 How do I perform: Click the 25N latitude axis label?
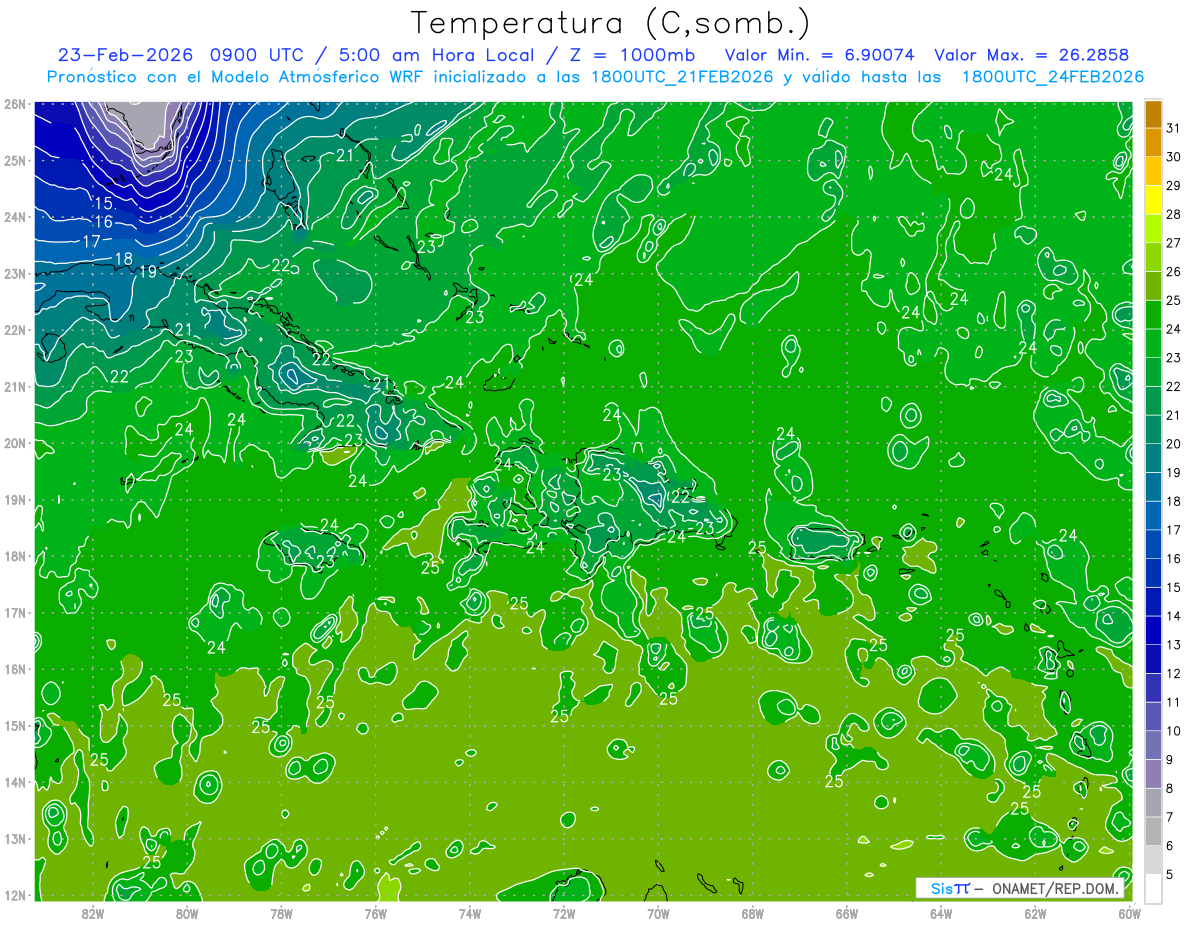(x=14, y=160)
